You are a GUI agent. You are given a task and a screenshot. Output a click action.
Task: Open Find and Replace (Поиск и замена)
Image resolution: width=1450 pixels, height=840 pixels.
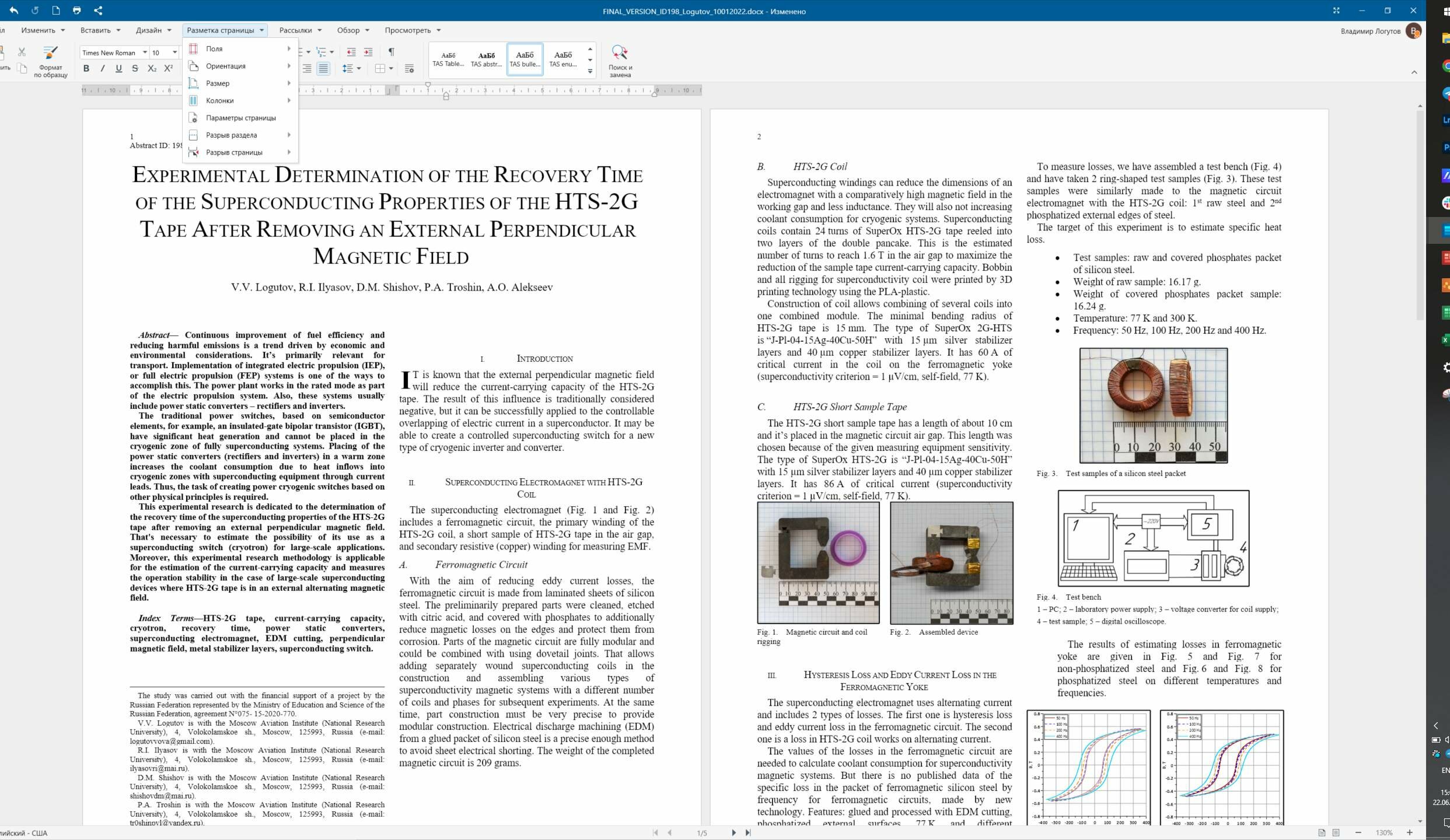tap(620, 61)
